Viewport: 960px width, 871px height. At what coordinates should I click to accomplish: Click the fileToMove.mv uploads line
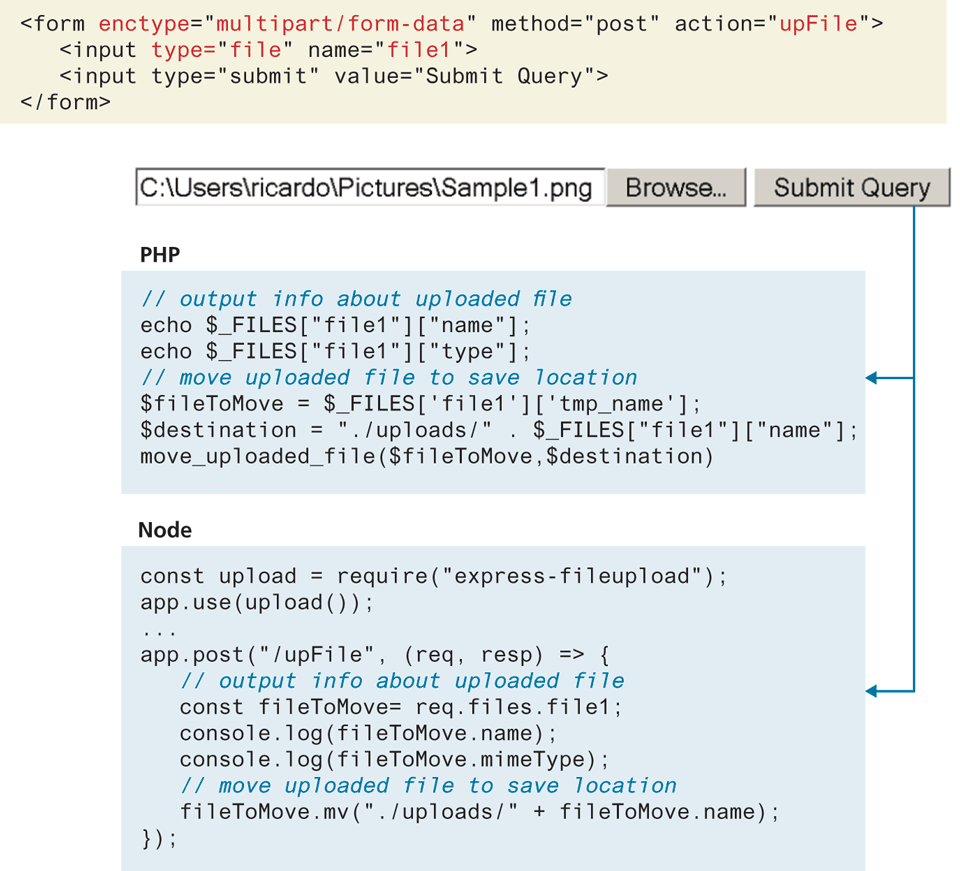479,812
